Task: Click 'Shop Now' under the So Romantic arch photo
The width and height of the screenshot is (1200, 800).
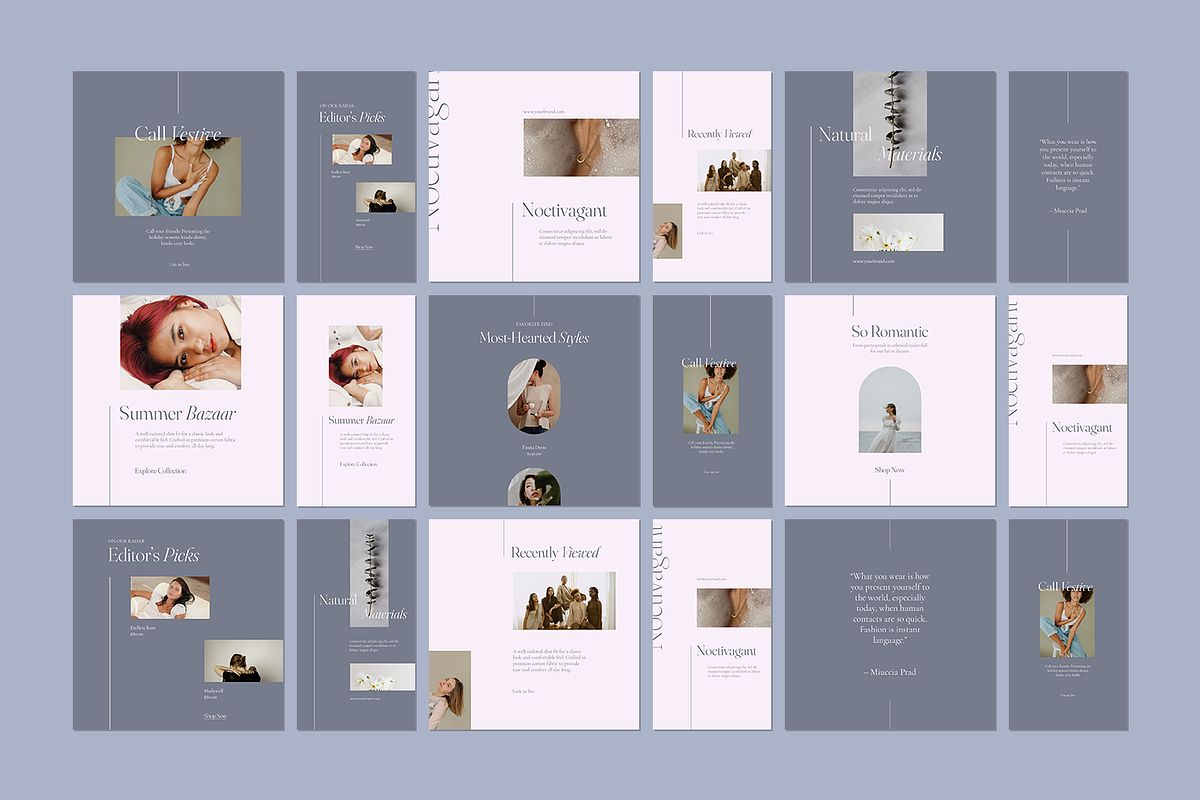Action: (x=890, y=470)
